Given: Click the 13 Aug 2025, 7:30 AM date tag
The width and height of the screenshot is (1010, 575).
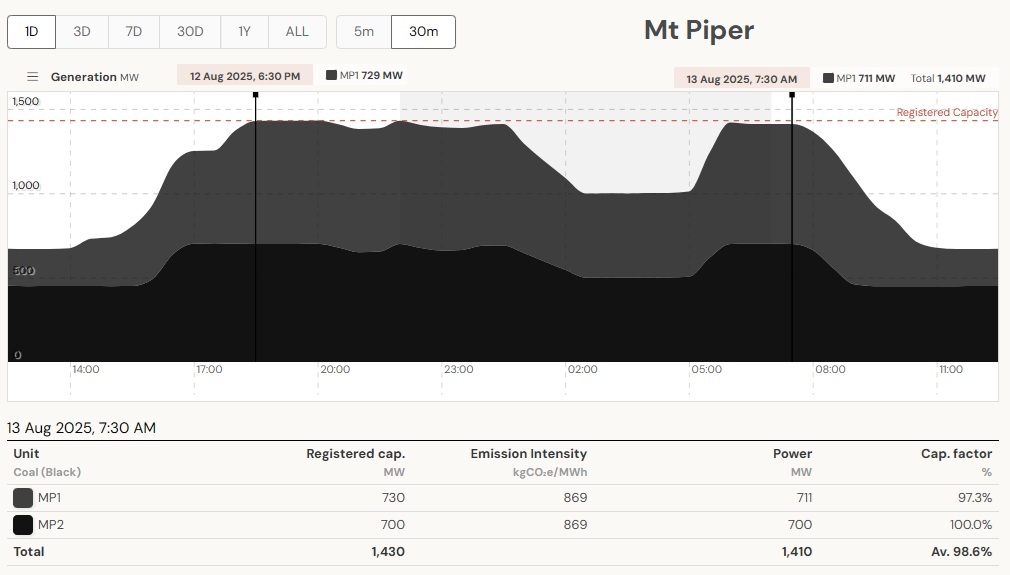Looking at the screenshot, I should (x=741, y=79).
